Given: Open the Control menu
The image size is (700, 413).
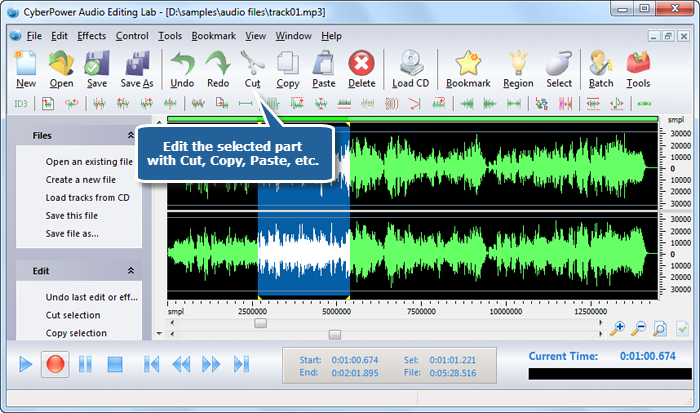Looking at the screenshot, I should 132,36.
